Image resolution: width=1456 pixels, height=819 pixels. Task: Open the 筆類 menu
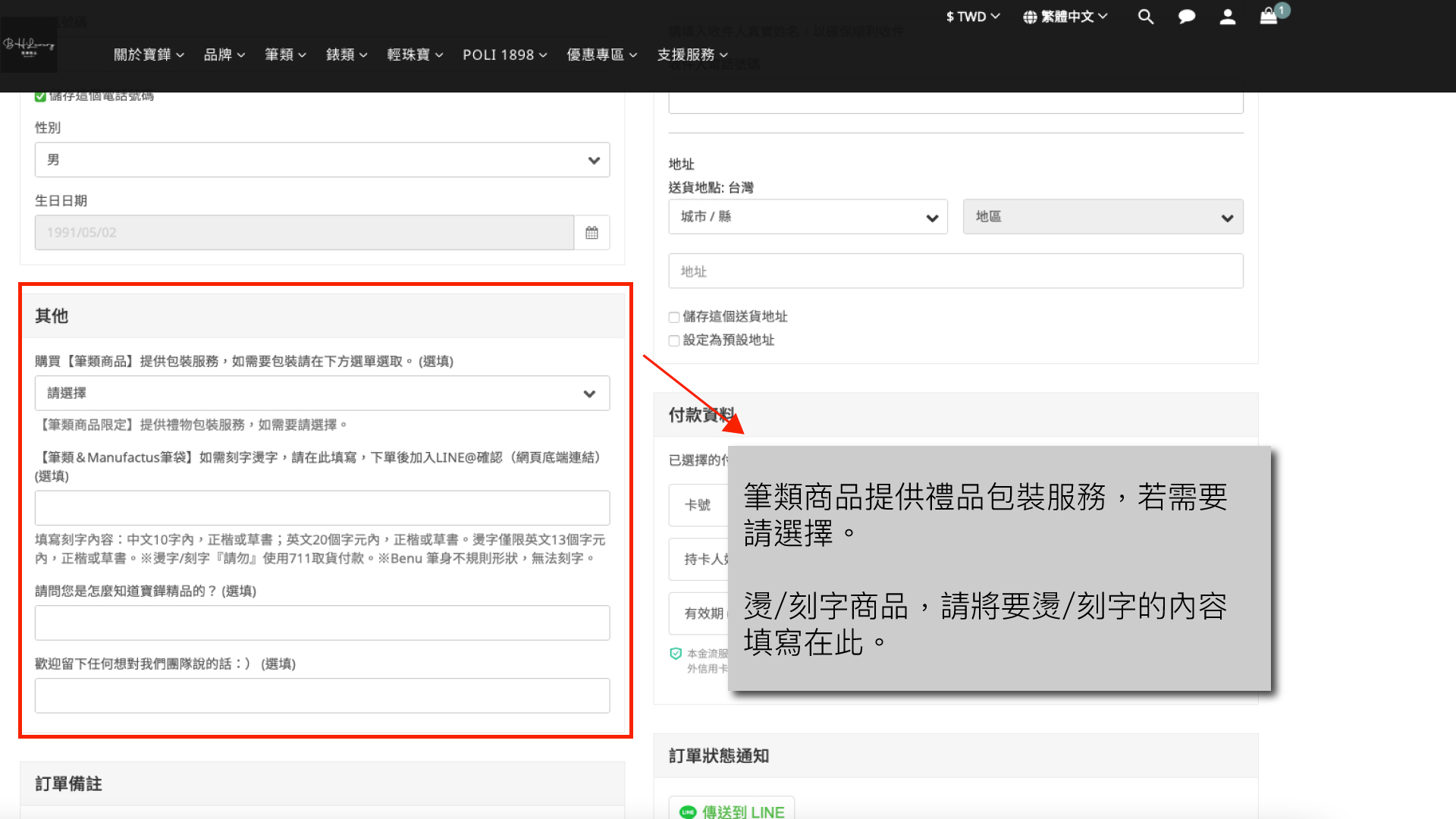[285, 55]
